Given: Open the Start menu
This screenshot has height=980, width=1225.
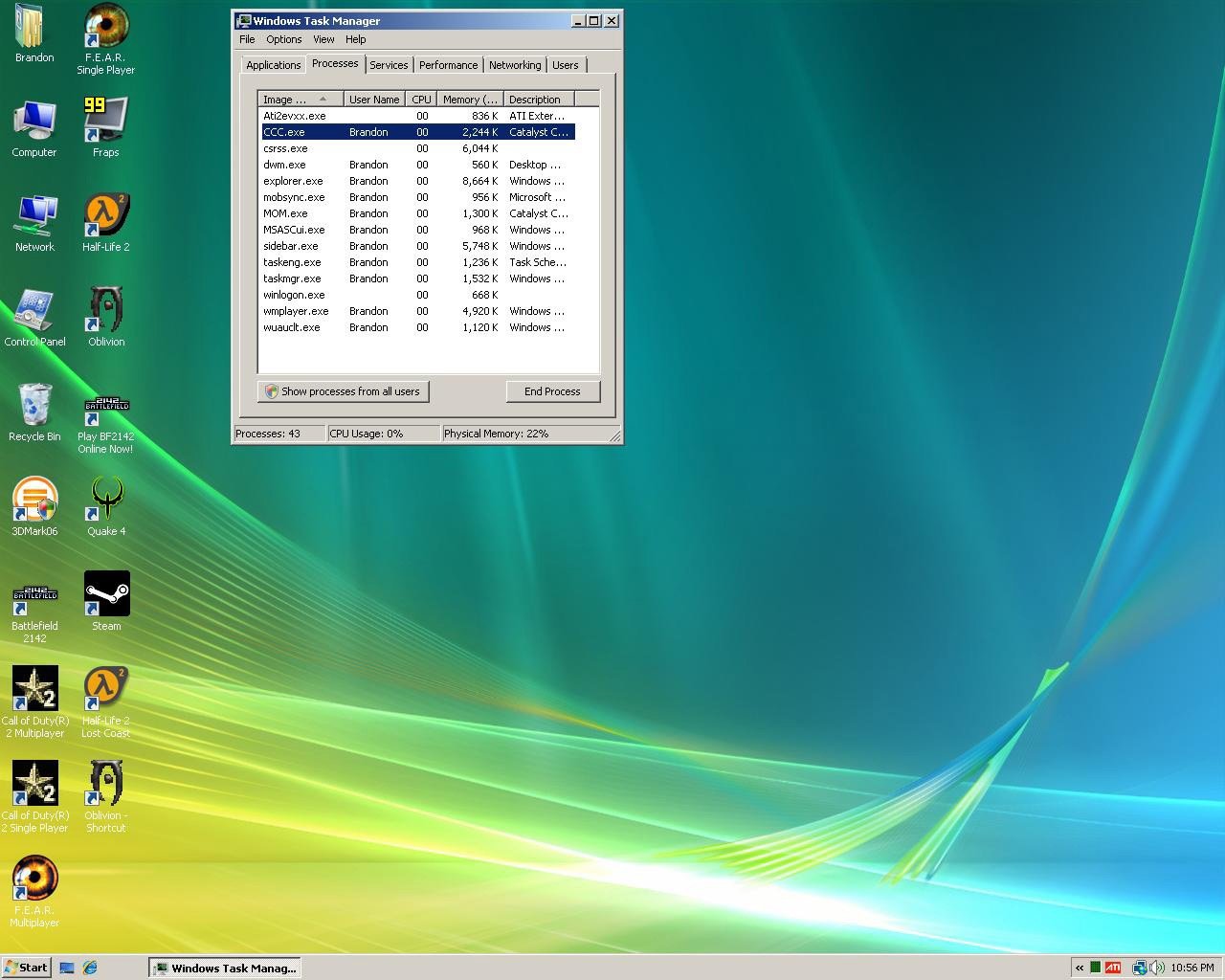Looking at the screenshot, I should 26,968.
